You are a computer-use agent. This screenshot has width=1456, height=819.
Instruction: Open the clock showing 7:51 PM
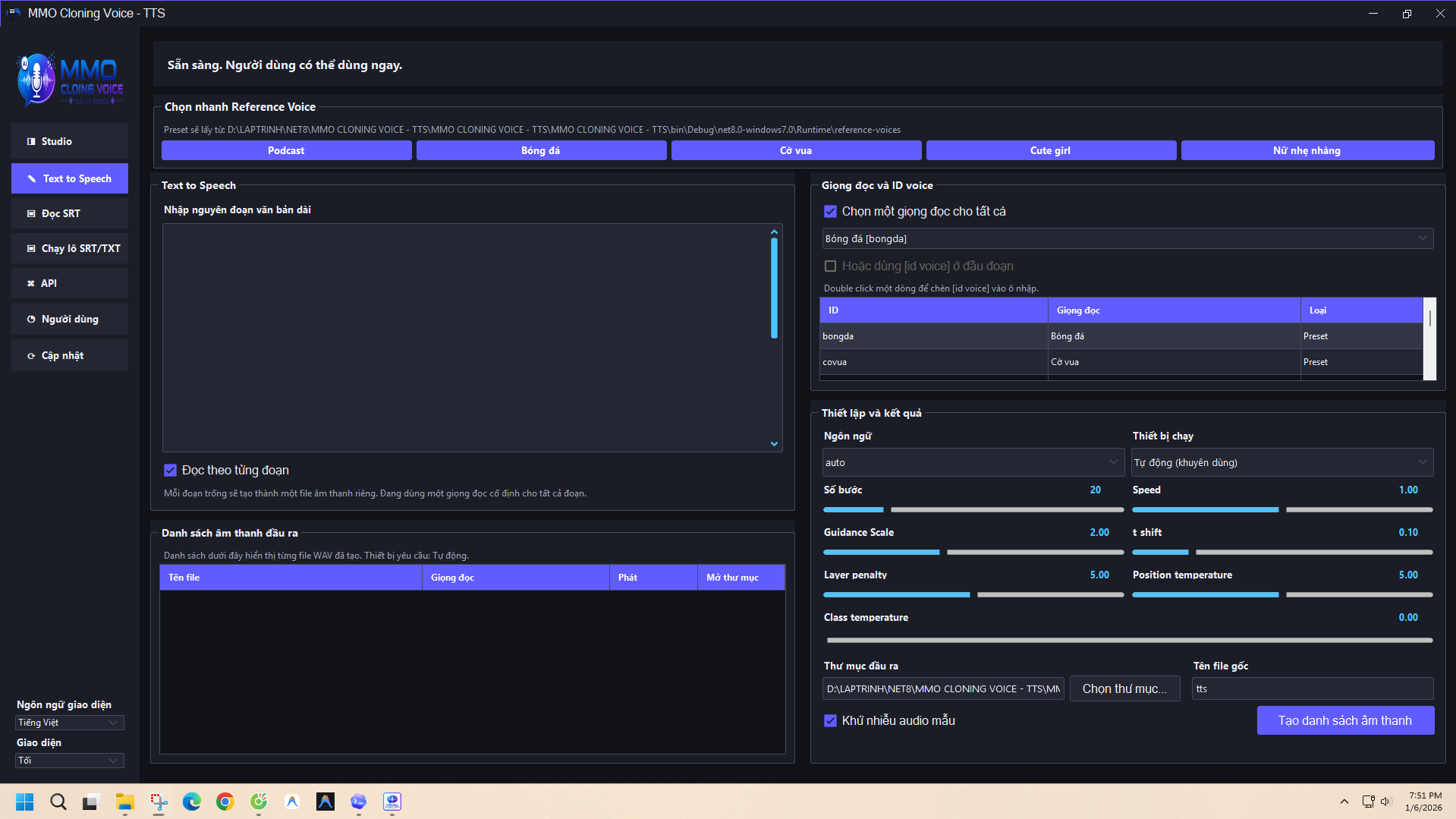click(x=1424, y=802)
